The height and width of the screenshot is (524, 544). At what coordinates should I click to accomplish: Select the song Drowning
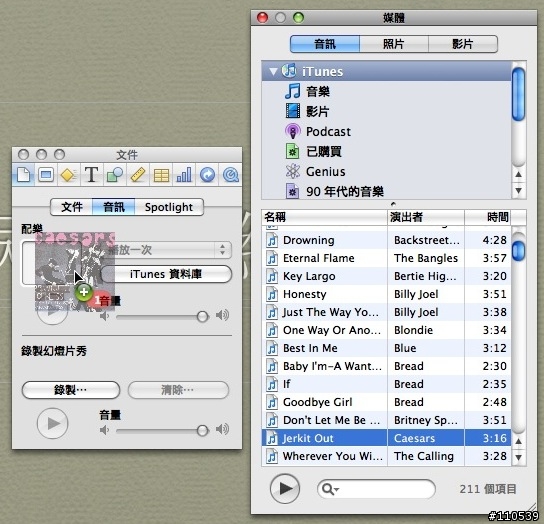(386, 240)
